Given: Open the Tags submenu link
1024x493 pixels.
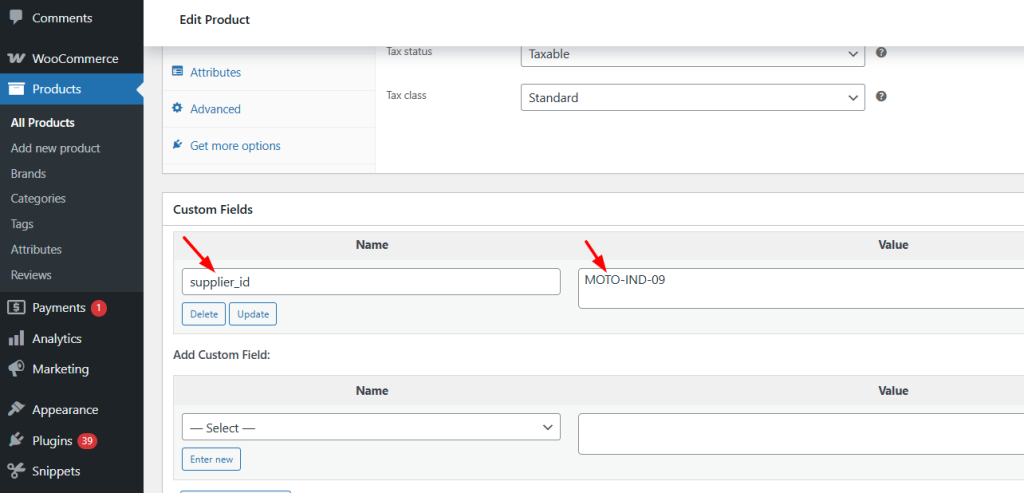Looking at the screenshot, I should tap(22, 224).
